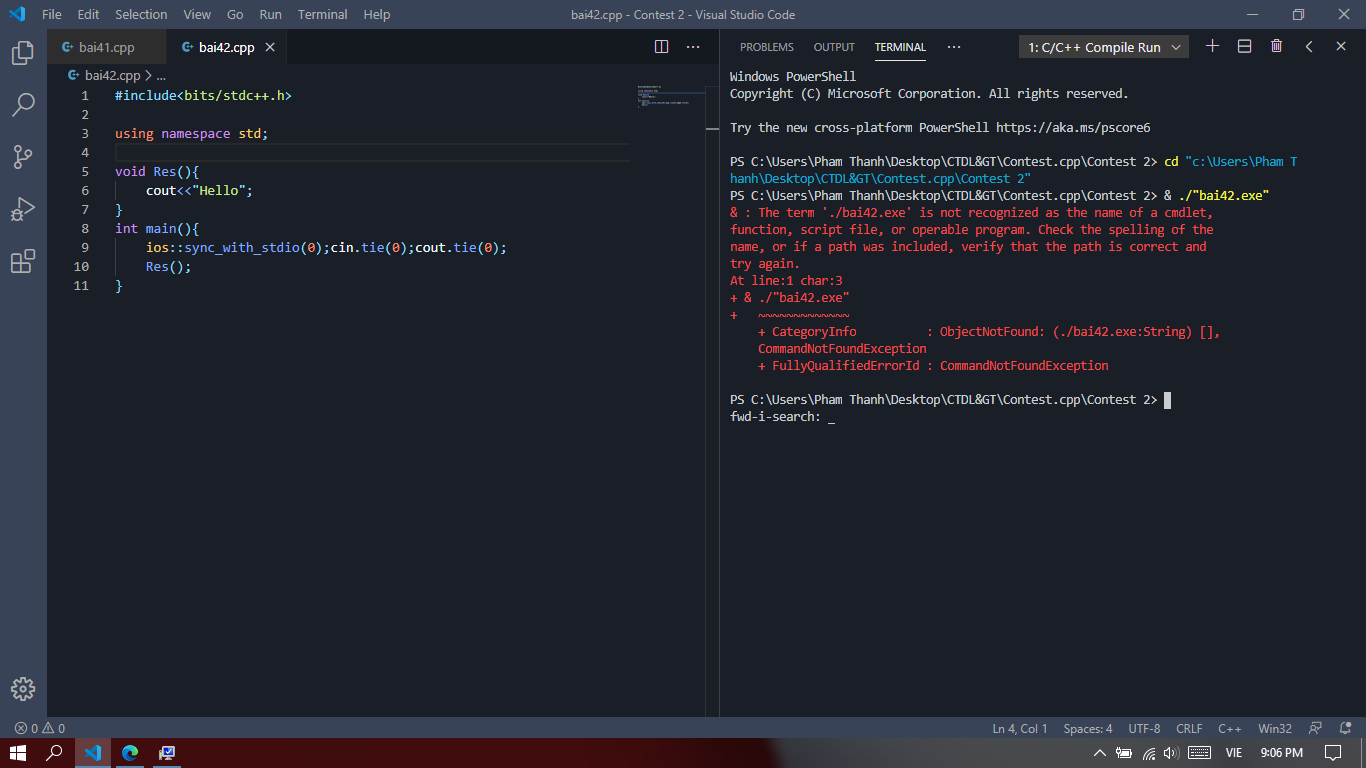Switch to the PROBLEMS panel tab
The image size is (1366, 768).
pyautogui.click(x=766, y=47)
